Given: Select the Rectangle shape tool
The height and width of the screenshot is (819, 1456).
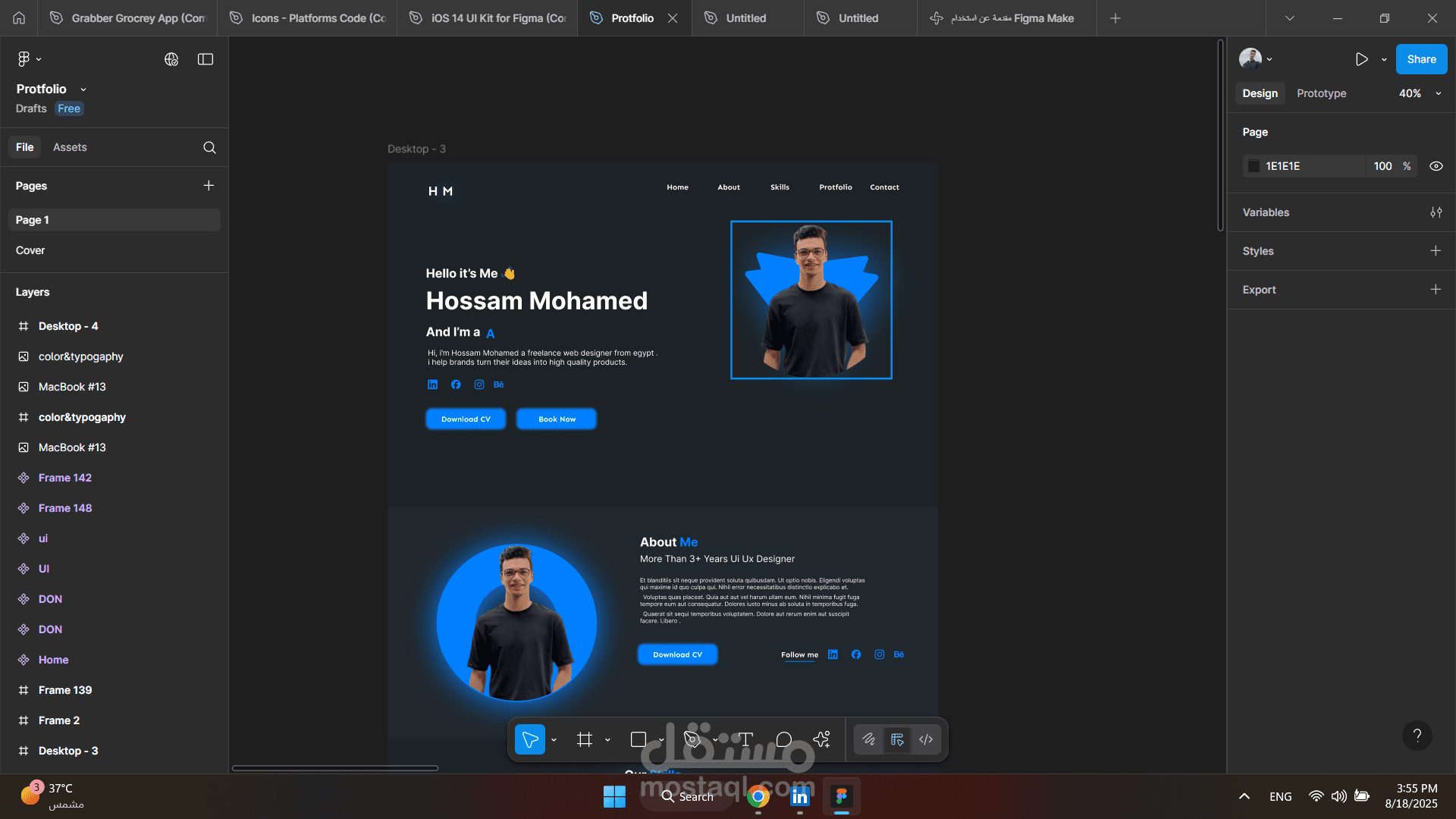Looking at the screenshot, I should 638,739.
